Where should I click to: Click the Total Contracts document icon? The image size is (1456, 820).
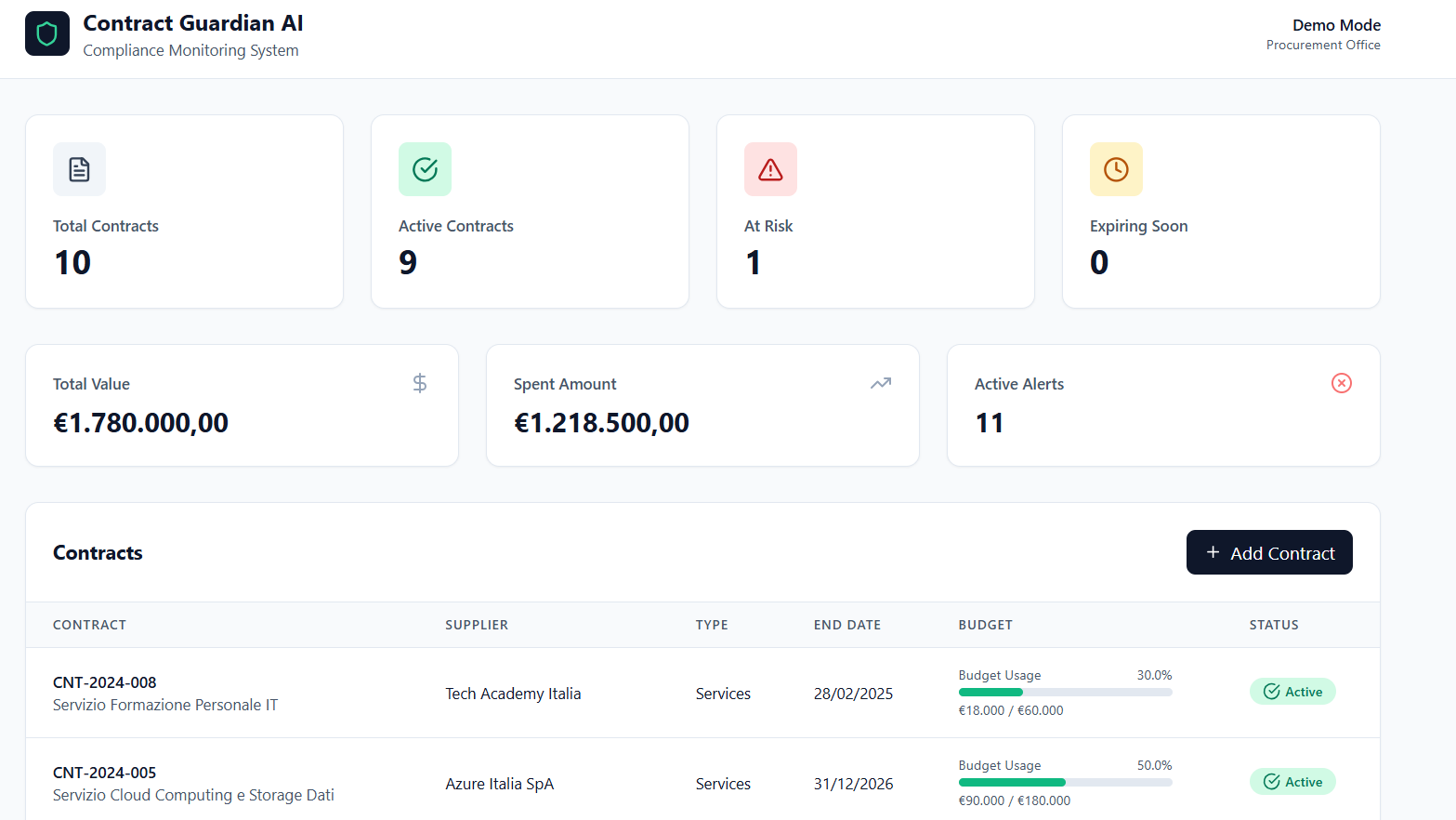click(x=80, y=169)
